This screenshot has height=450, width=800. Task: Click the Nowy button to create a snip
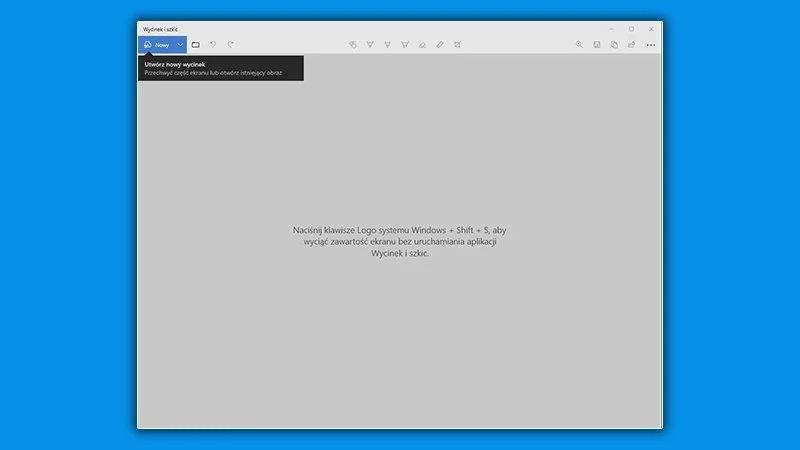pyautogui.click(x=155, y=45)
